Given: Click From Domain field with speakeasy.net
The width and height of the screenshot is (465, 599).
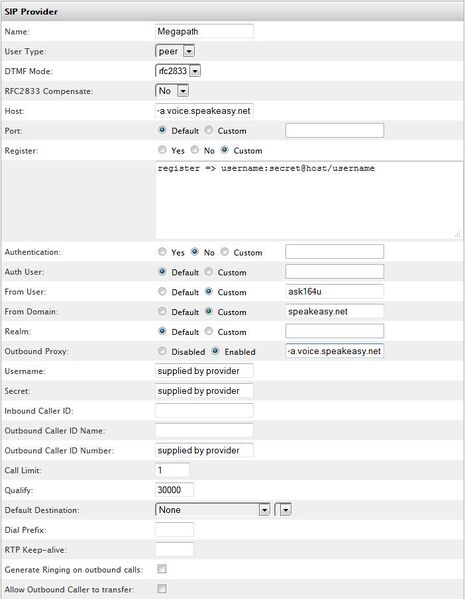Looking at the screenshot, I should [334, 311].
